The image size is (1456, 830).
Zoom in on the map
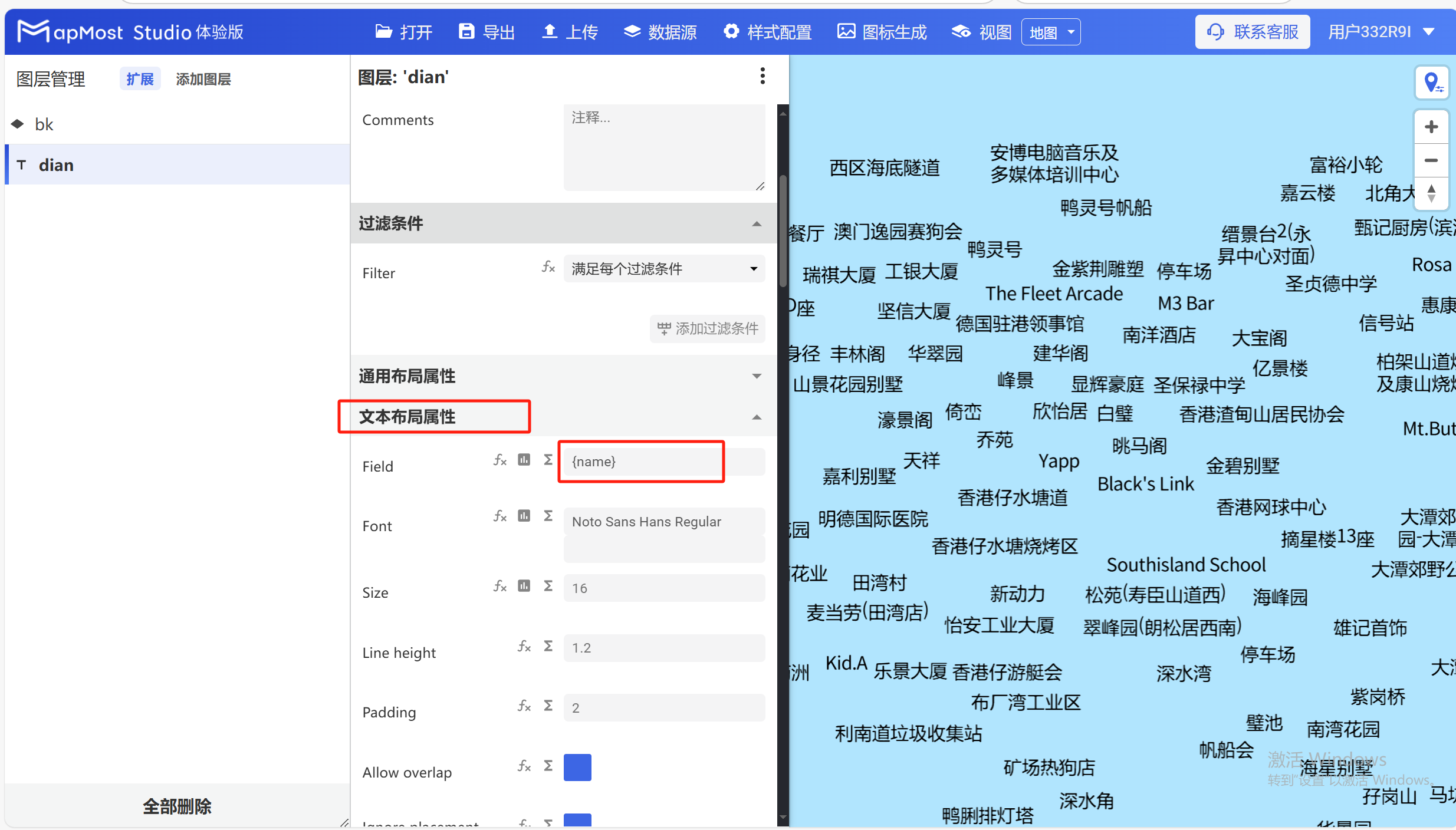click(1432, 126)
